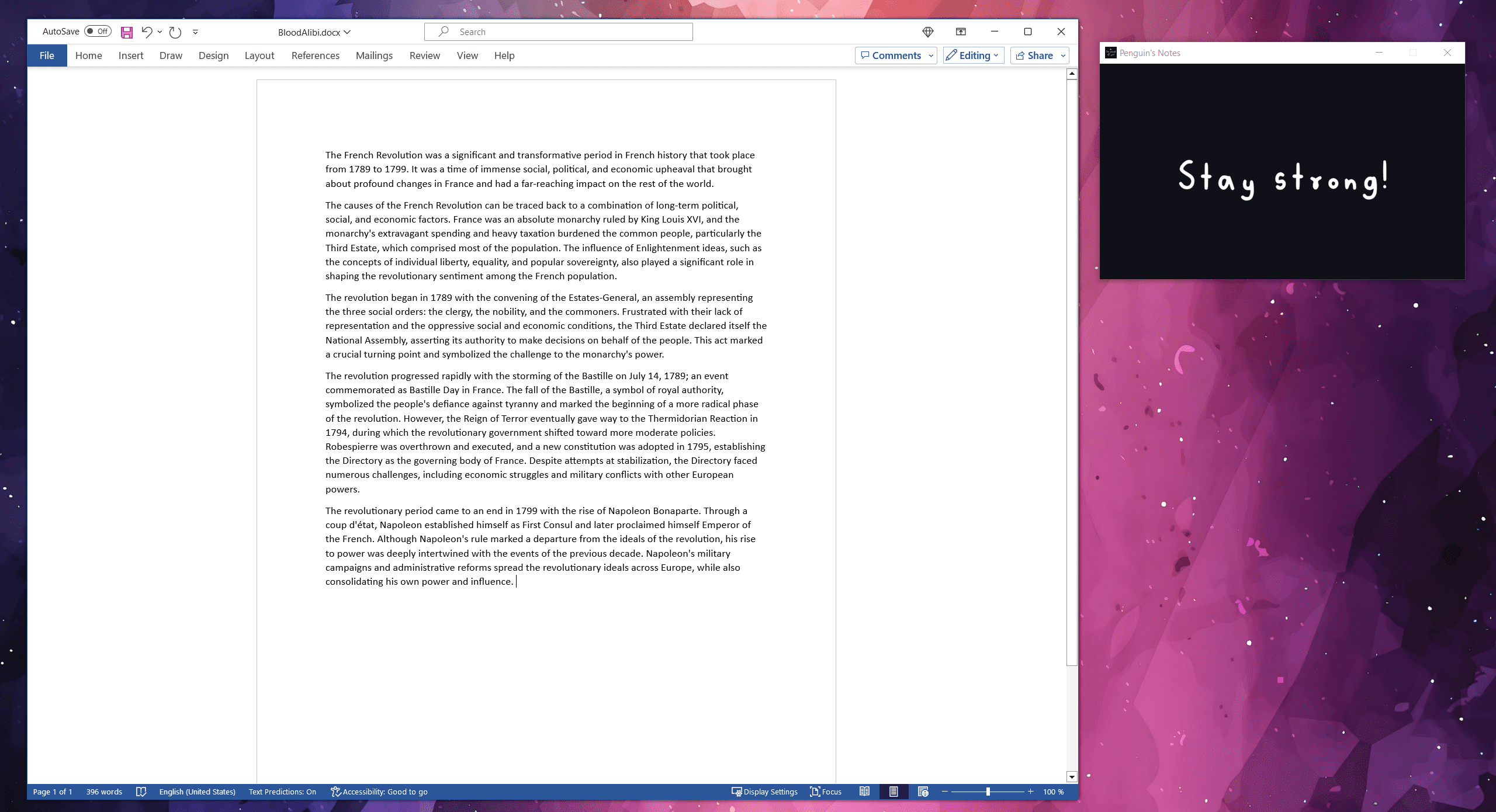Viewport: 1496px width, 812px height.
Task: Click the spelling proofing book icon
Action: pyautogui.click(x=141, y=792)
